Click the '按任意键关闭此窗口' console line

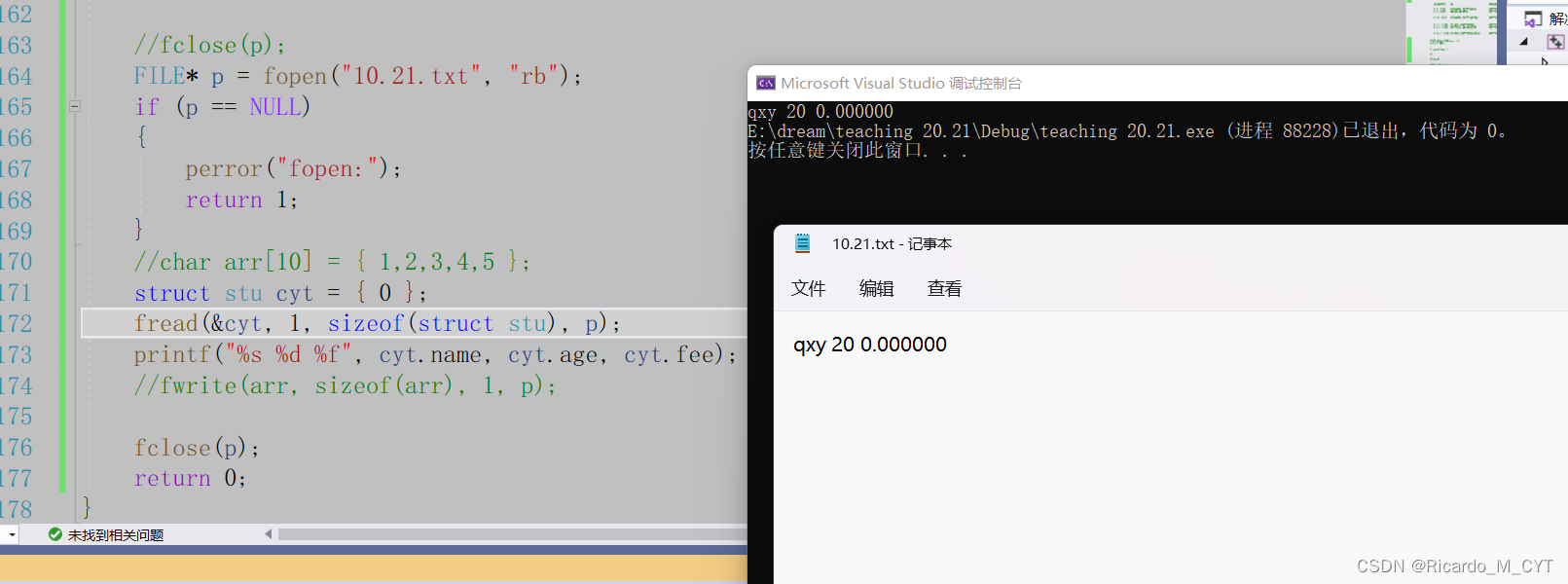[857, 151]
